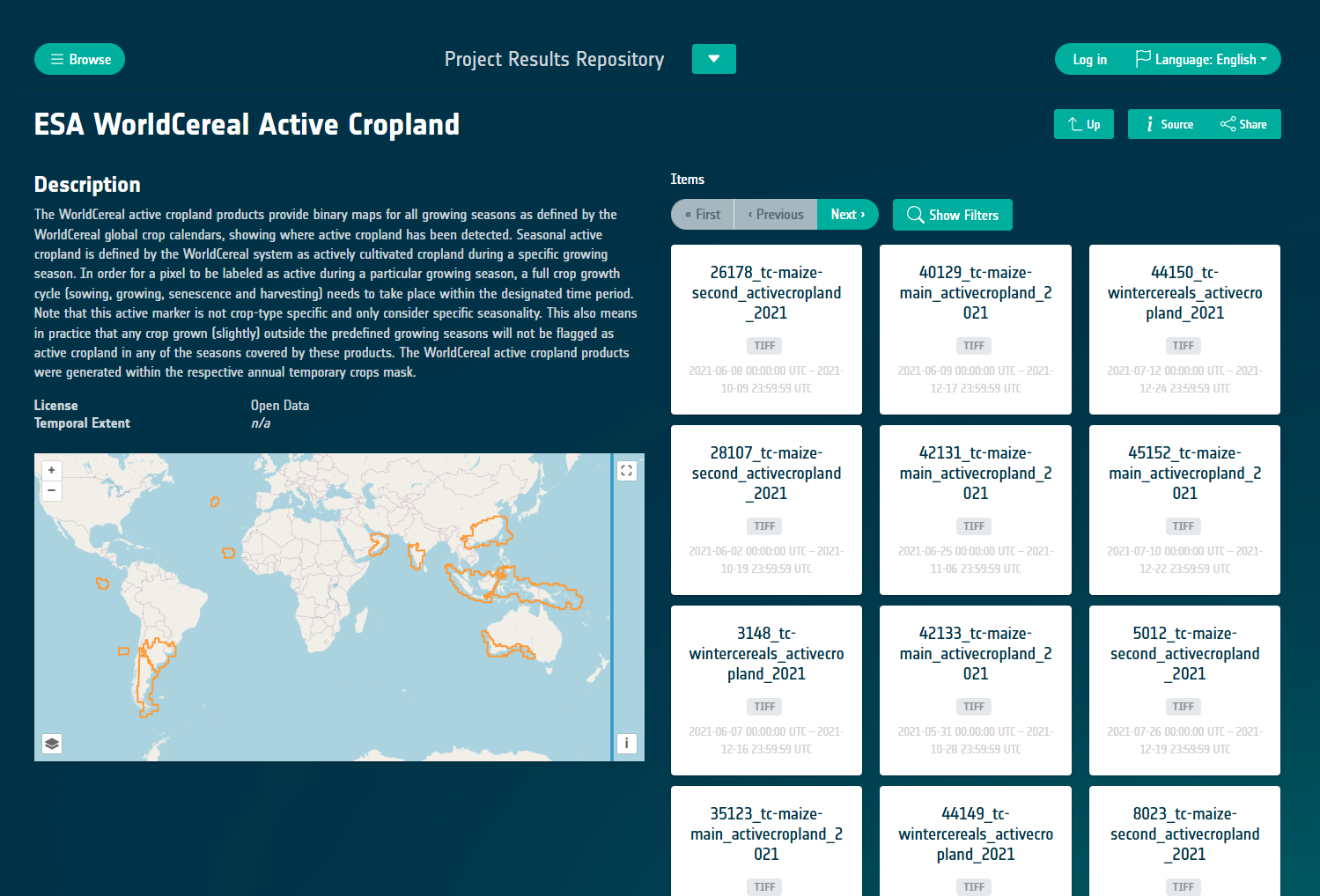Open the Share options
This screenshot has width=1320, height=896.
(x=1243, y=124)
